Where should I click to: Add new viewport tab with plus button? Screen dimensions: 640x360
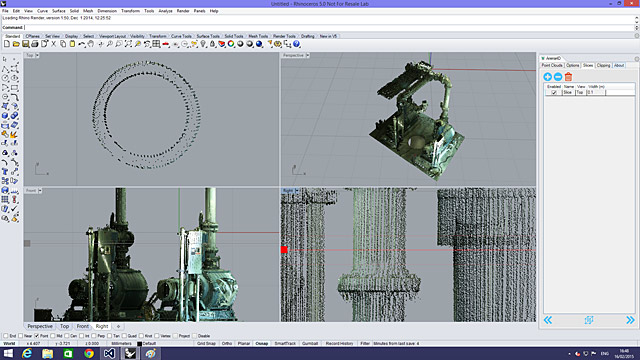118,327
